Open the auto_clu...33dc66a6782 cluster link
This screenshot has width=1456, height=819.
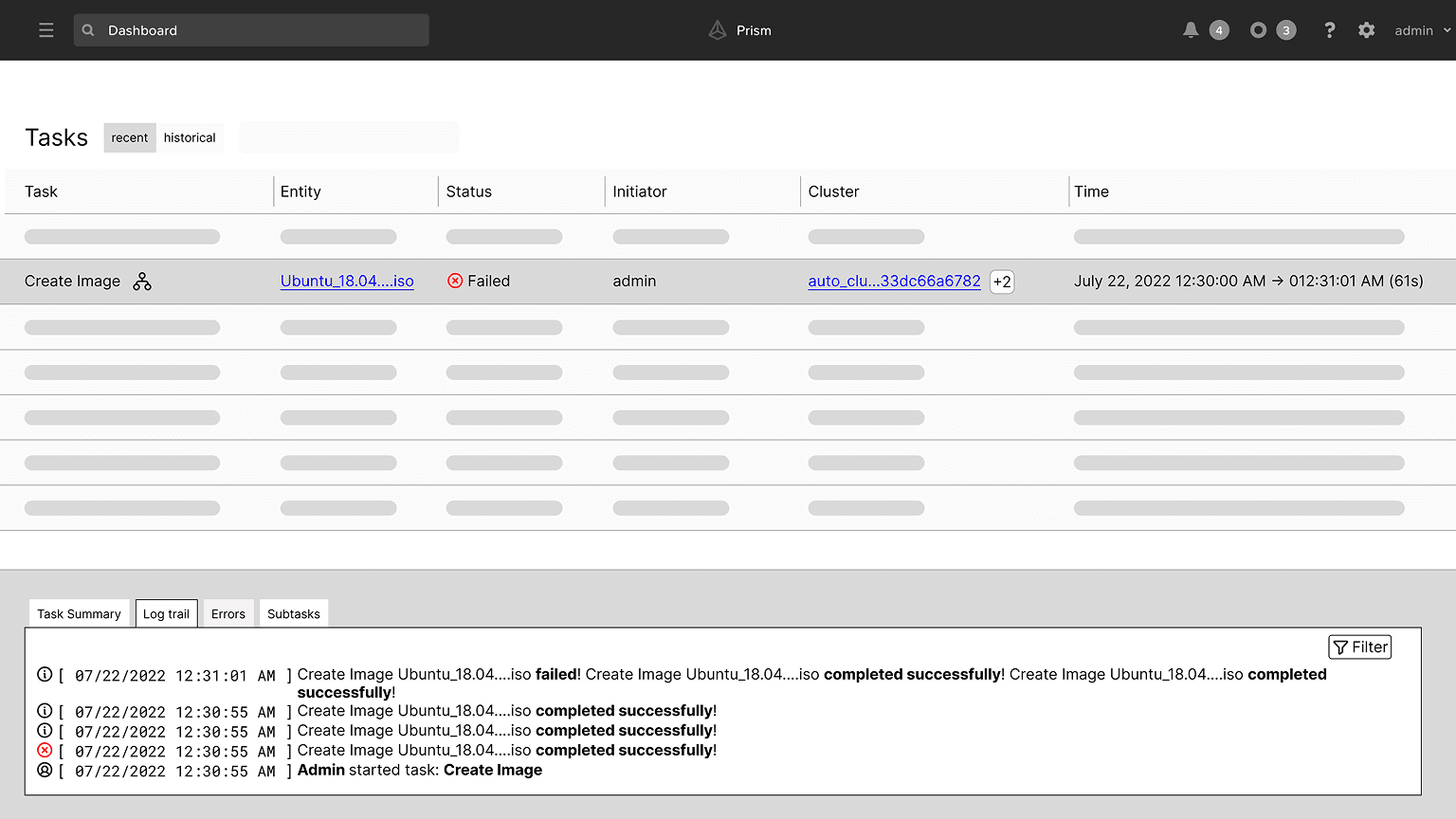tap(894, 282)
